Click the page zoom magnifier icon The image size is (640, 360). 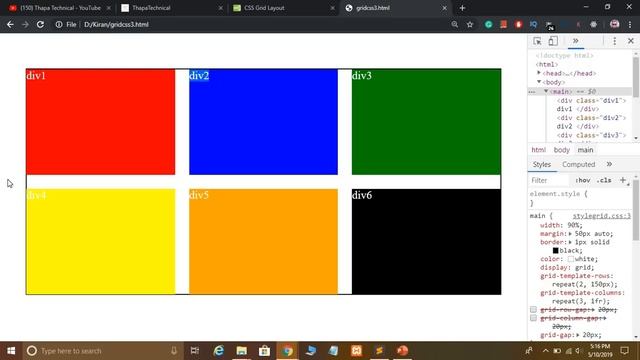tap(455, 24)
